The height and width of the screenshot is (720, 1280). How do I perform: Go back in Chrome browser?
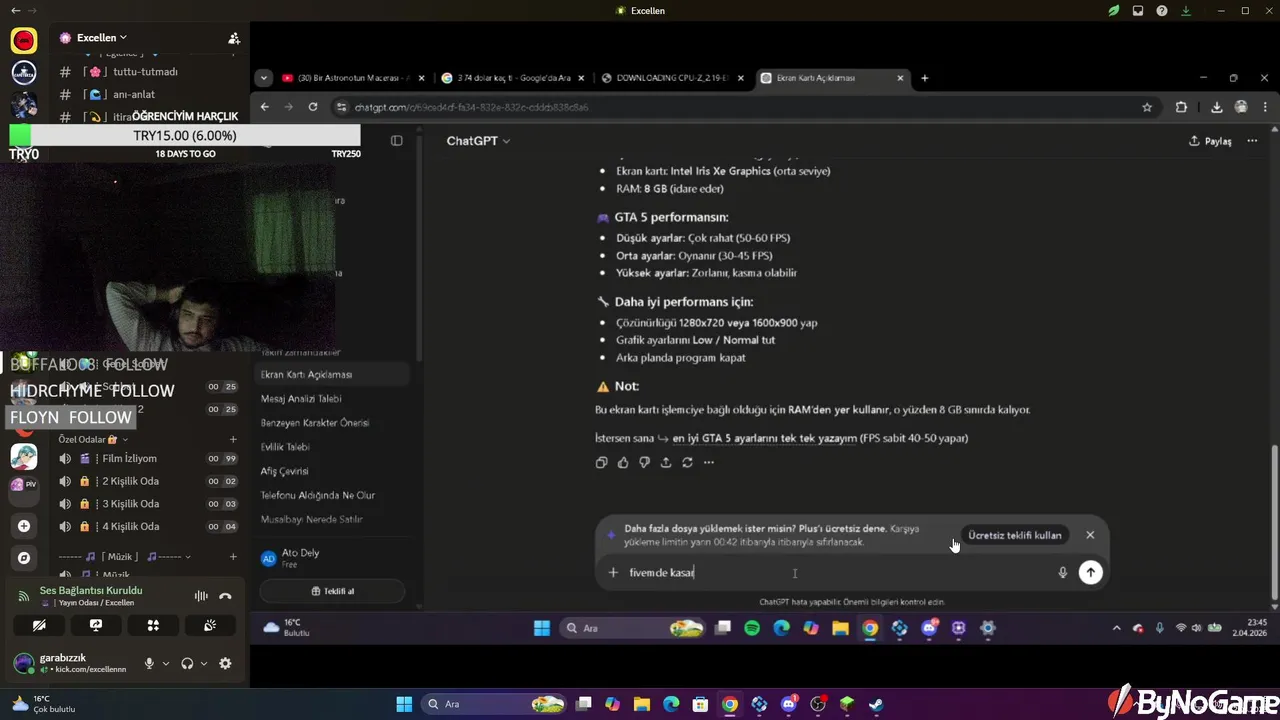click(x=265, y=107)
